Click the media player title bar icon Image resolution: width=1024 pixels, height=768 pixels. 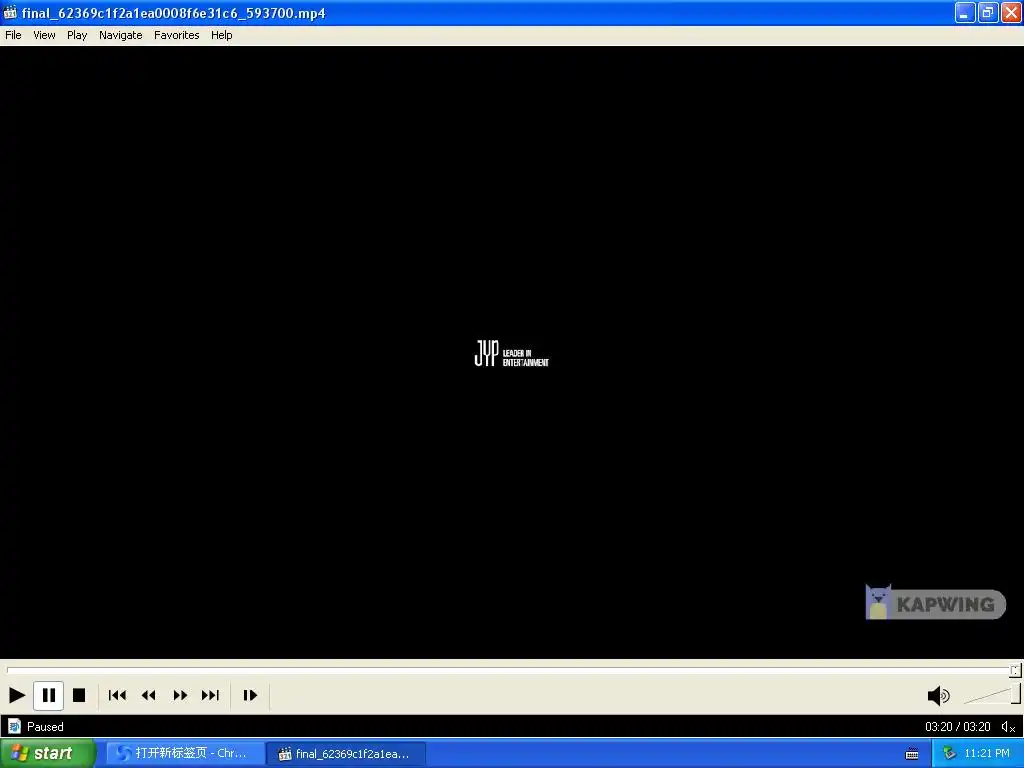point(10,12)
